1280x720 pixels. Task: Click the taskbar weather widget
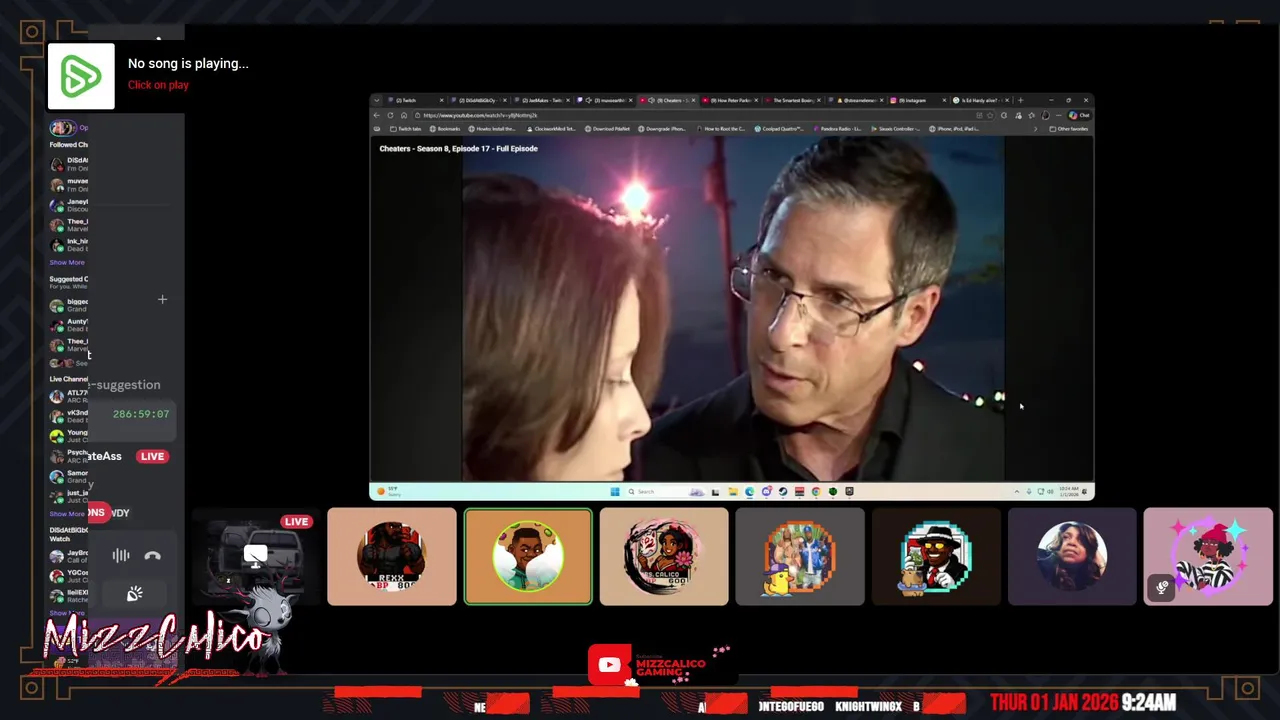tap(388, 491)
